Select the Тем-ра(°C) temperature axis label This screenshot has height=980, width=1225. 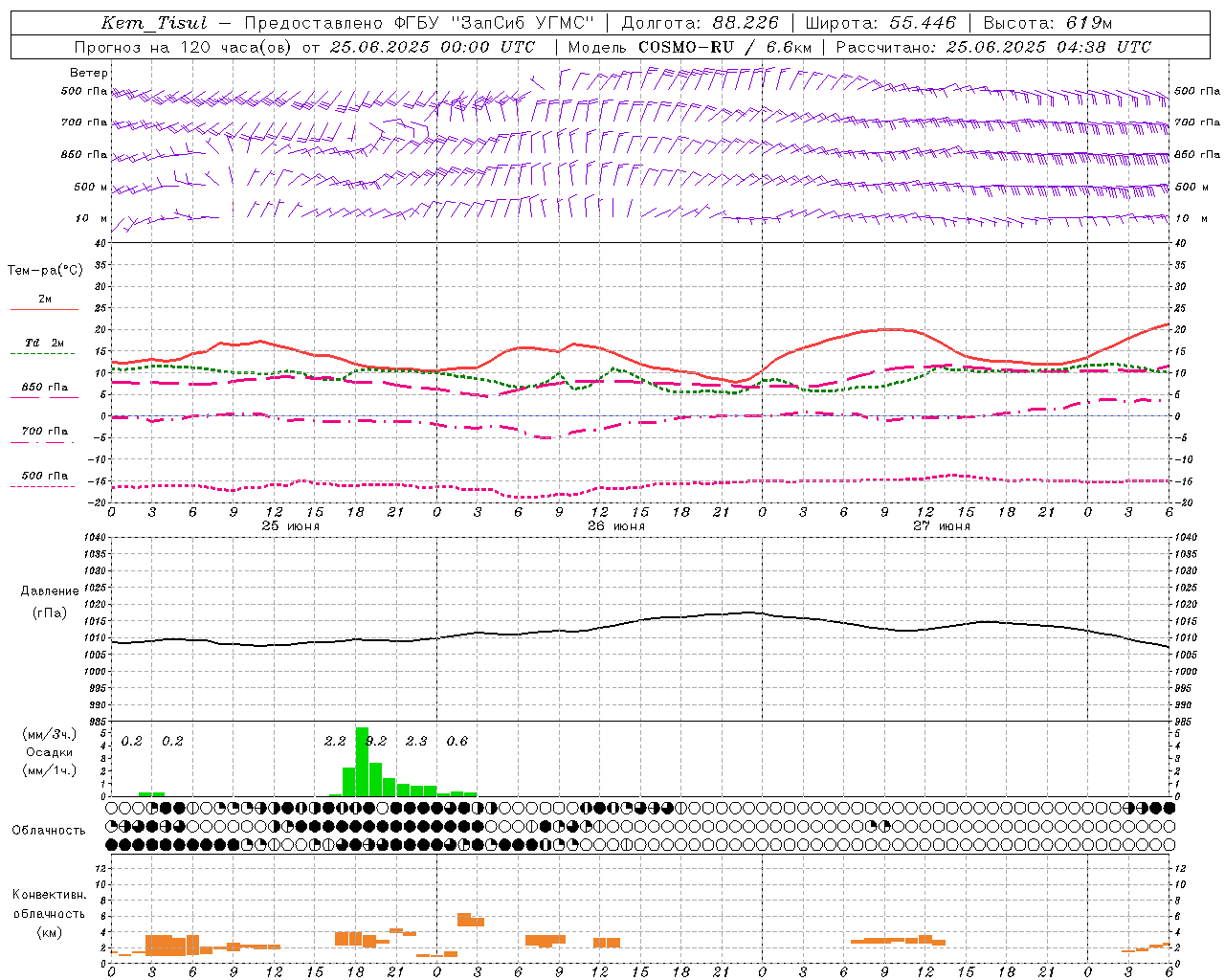pyautogui.click(x=45, y=271)
